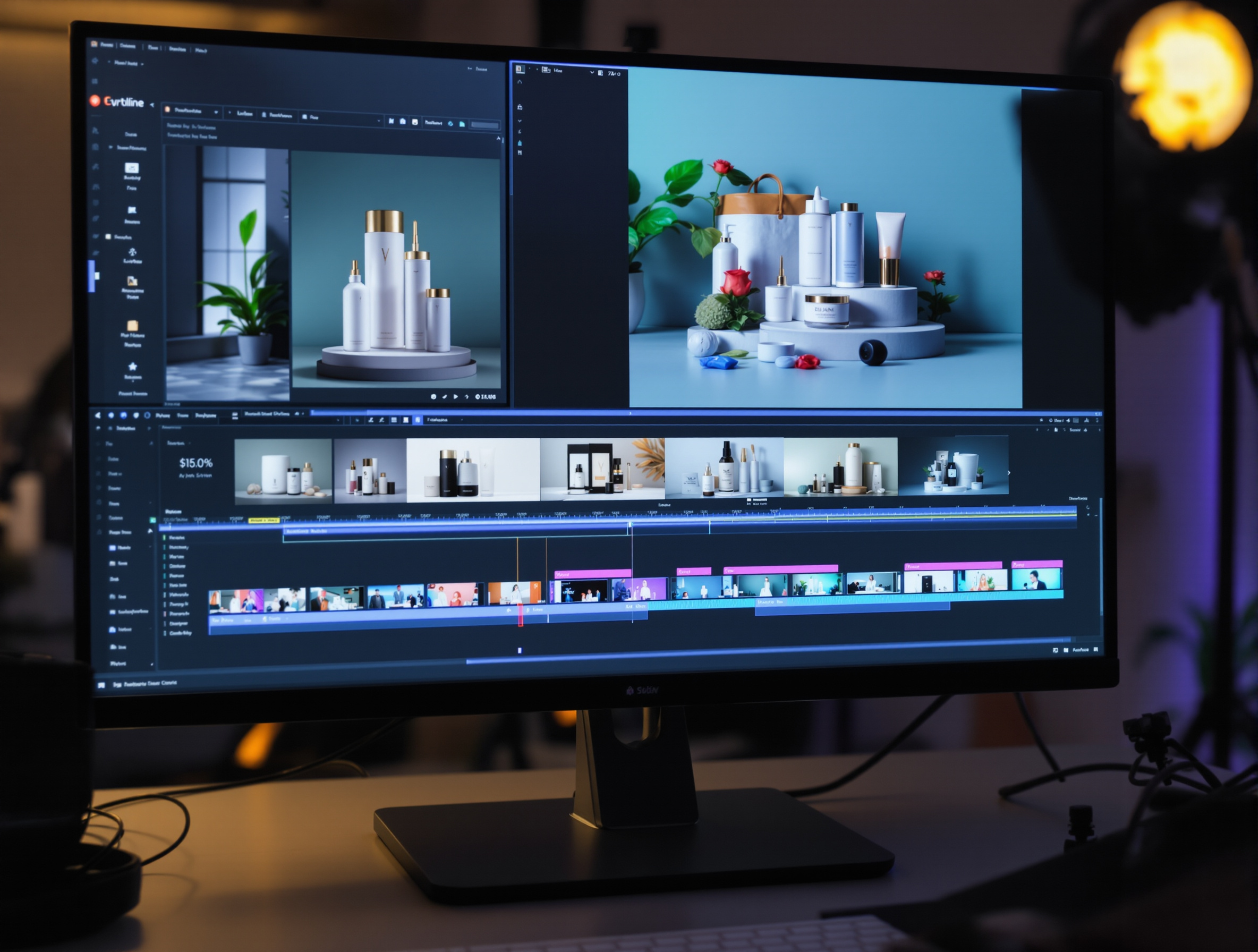Open the dropdown right of the highlighted blue toolbar button

(x=445, y=420)
